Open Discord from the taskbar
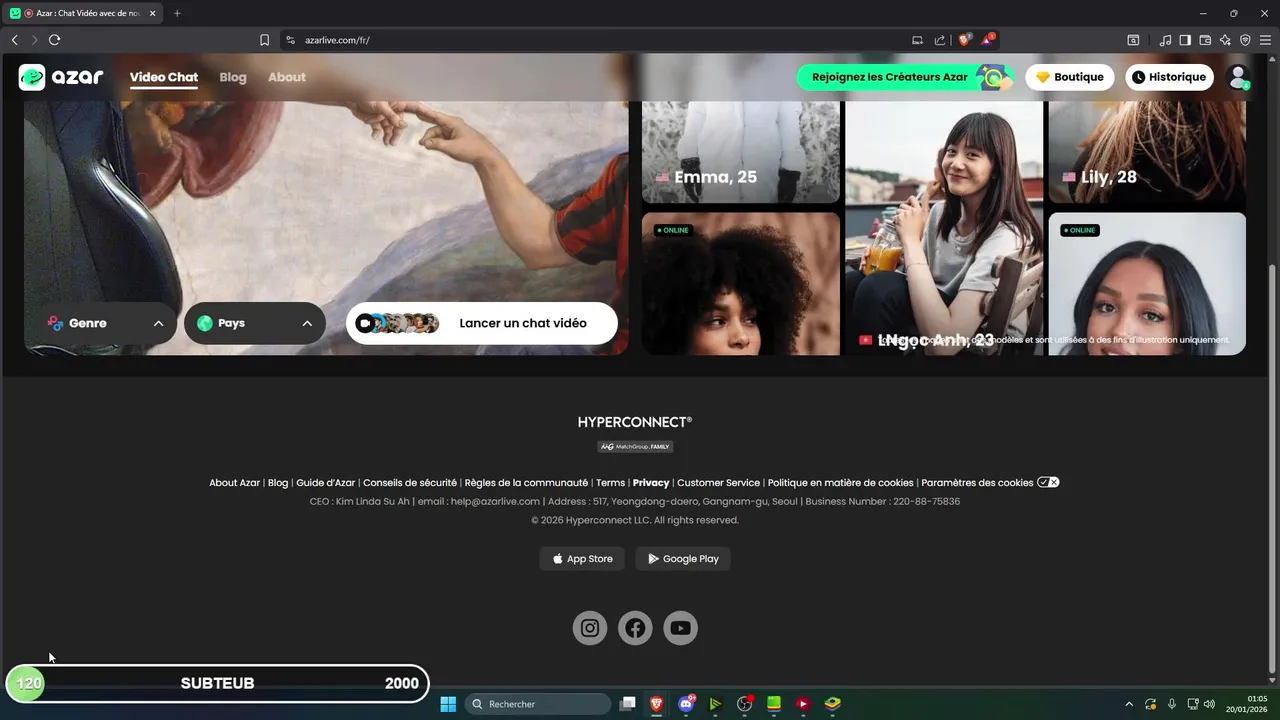The width and height of the screenshot is (1280, 720). pyautogui.click(x=686, y=704)
